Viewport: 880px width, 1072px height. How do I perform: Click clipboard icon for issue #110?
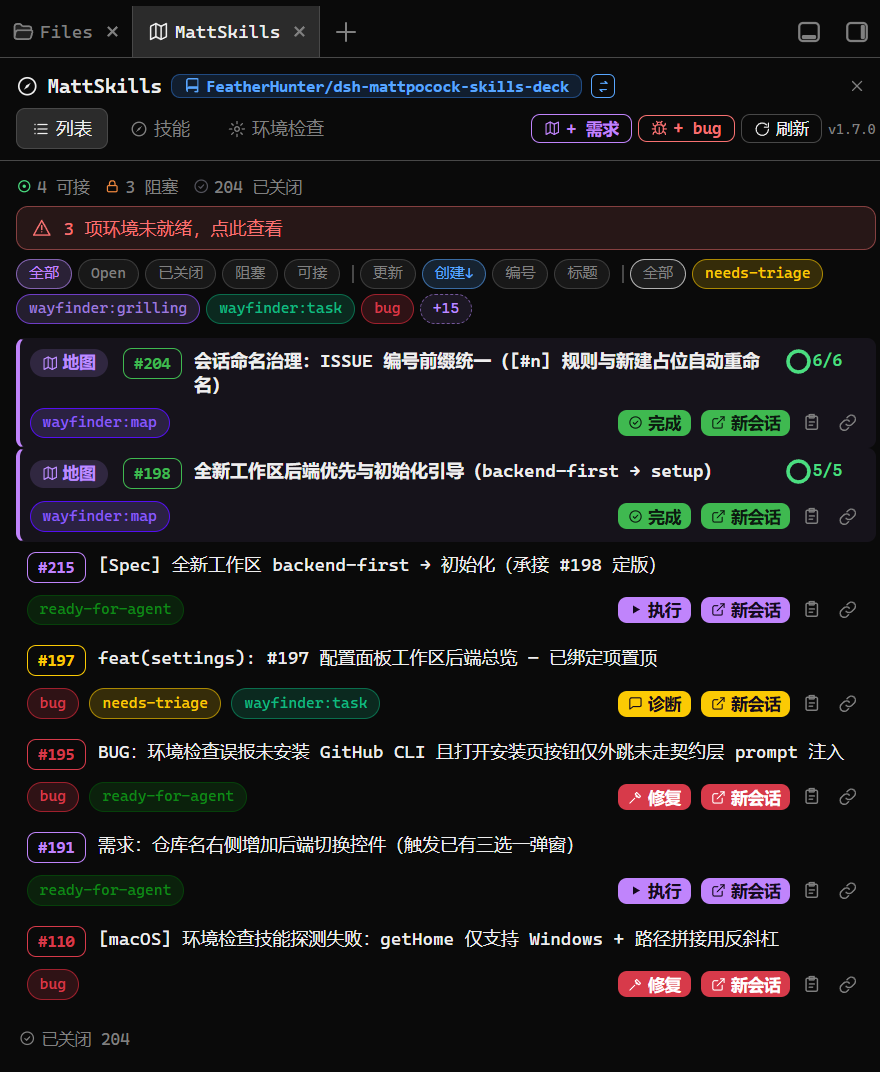click(812, 984)
